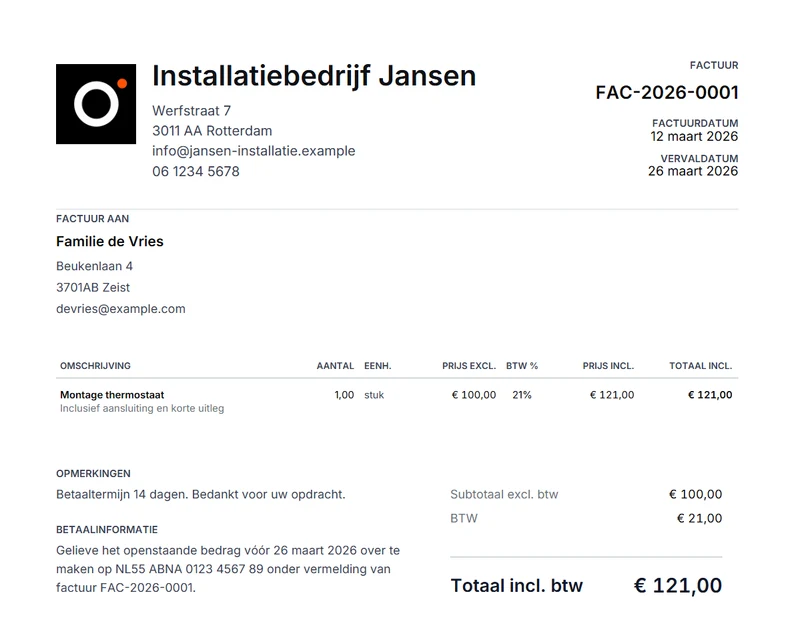Click the 21% BTW rate cell
Screen dimensions: 794x640
coord(522,395)
